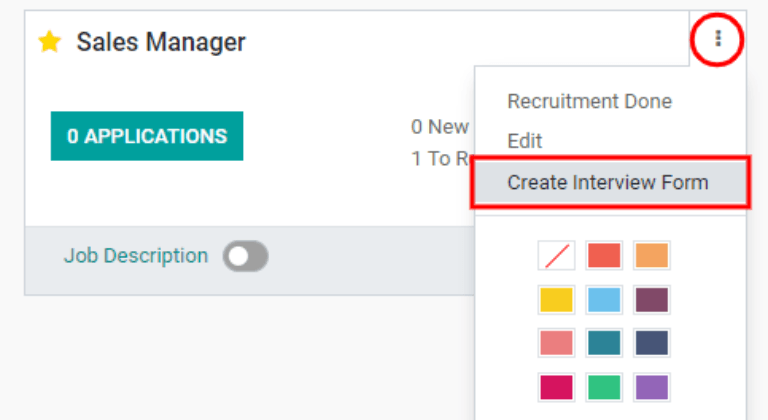Choose Edit in the dropdown menu
Viewport: 768px width, 420px height.
524,141
